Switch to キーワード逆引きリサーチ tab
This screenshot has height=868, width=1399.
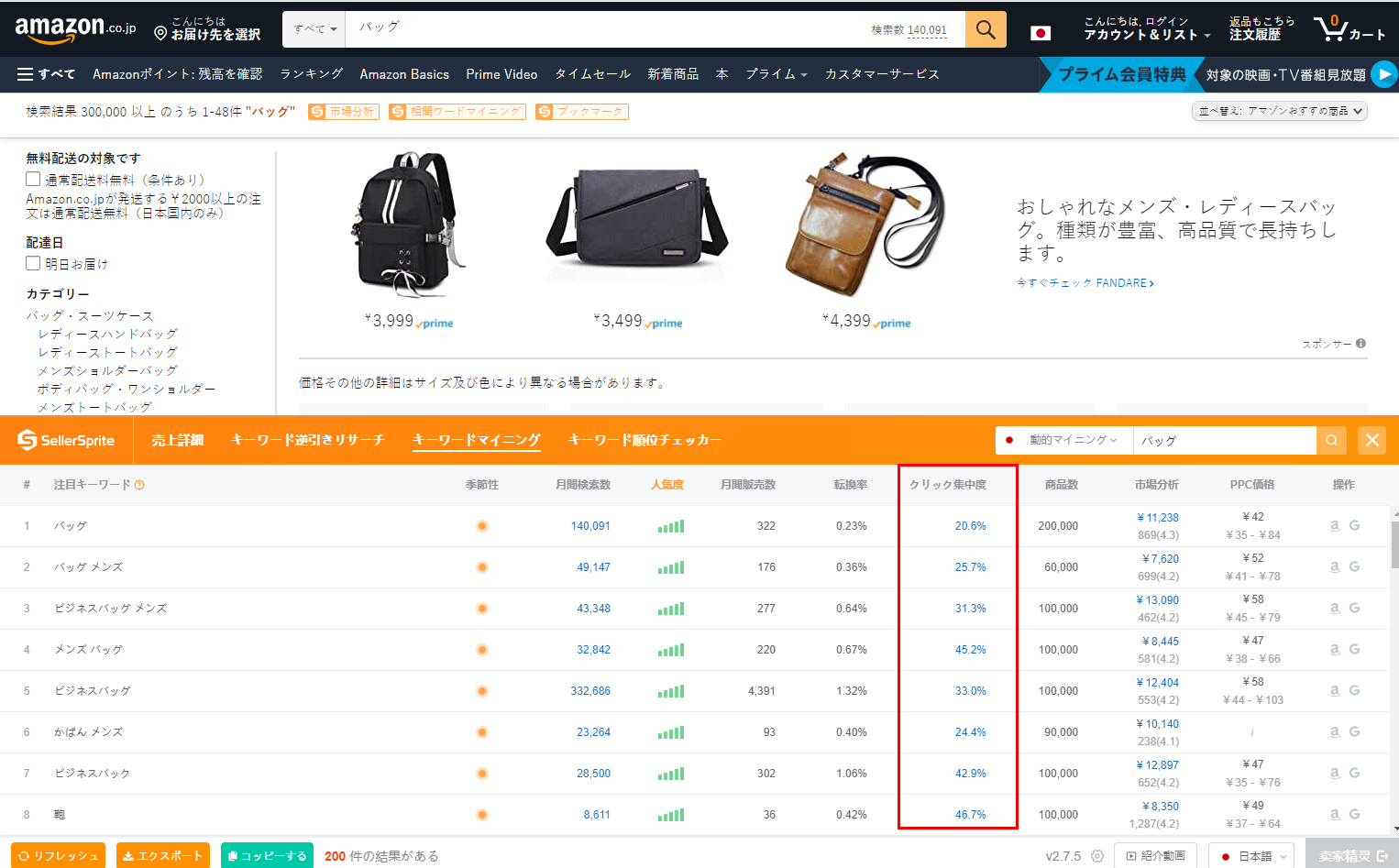pos(307,440)
